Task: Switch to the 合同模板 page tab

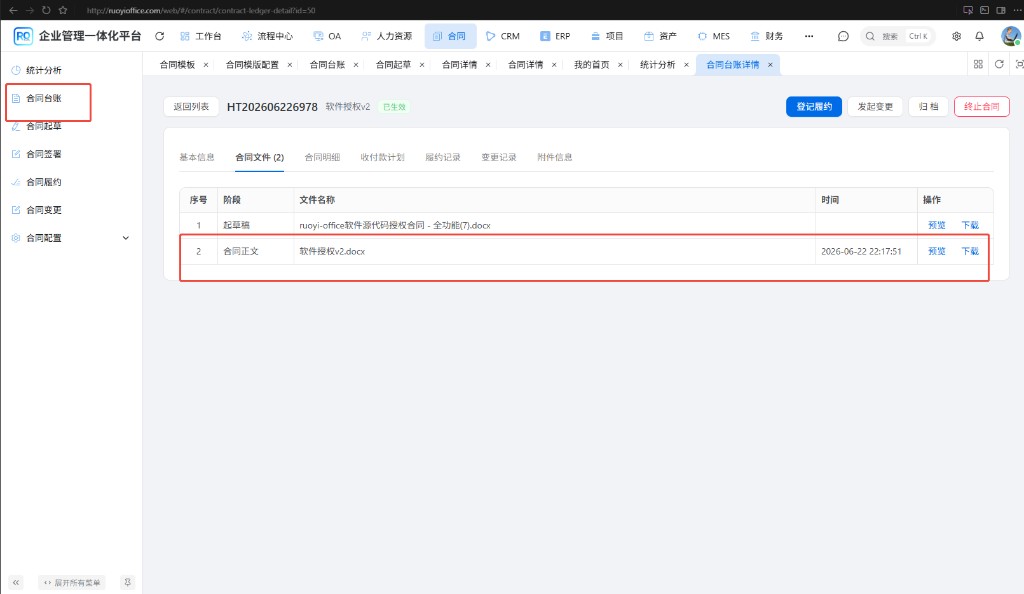Action: [x=178, y=65]
